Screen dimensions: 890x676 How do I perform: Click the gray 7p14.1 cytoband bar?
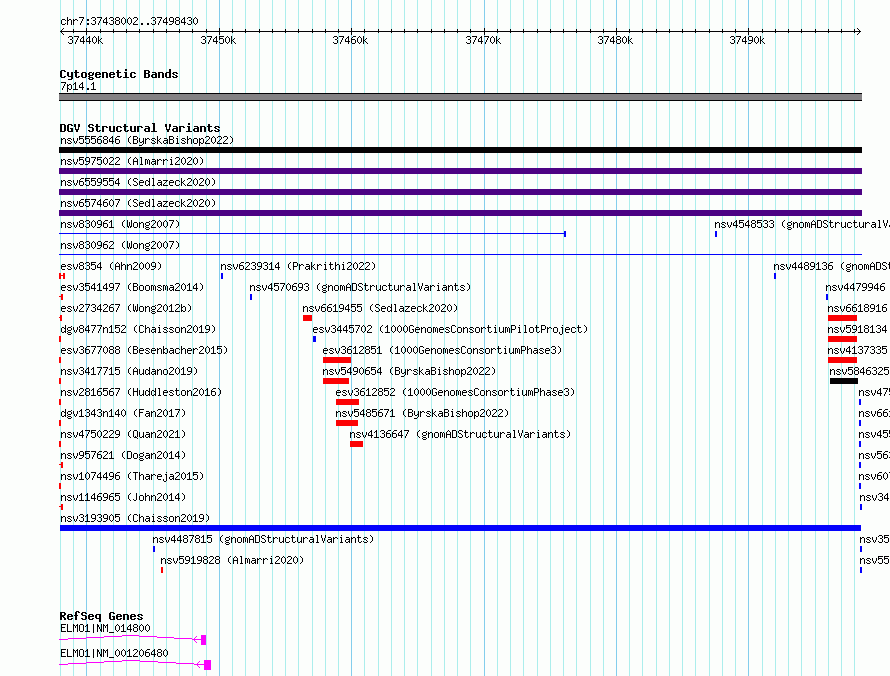click(x=460, y=97)
